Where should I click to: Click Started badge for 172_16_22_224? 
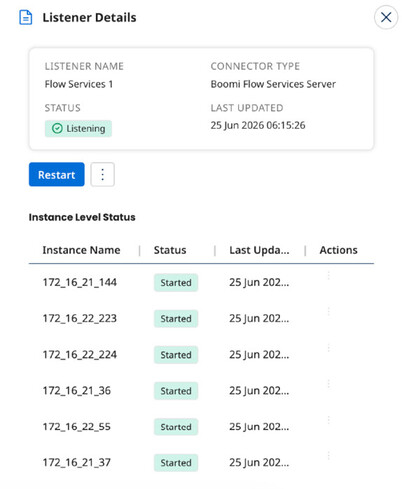(x=176, y=355)
